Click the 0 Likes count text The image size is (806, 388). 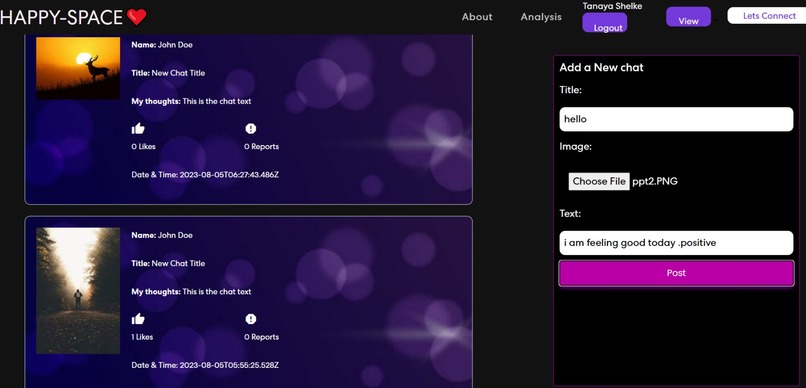(143, 146)
